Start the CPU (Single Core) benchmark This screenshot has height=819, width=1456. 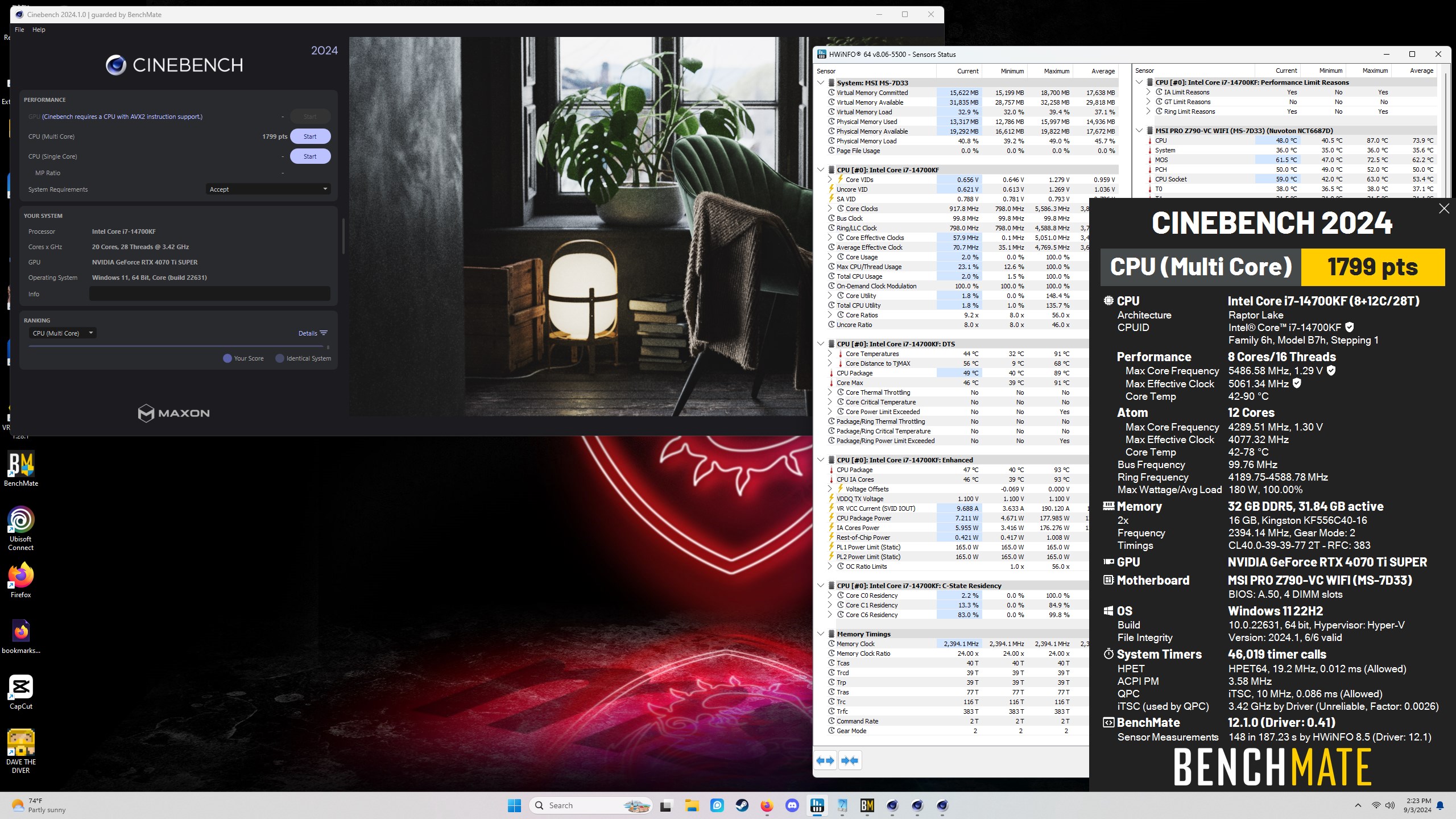click(x=310, y=156)
